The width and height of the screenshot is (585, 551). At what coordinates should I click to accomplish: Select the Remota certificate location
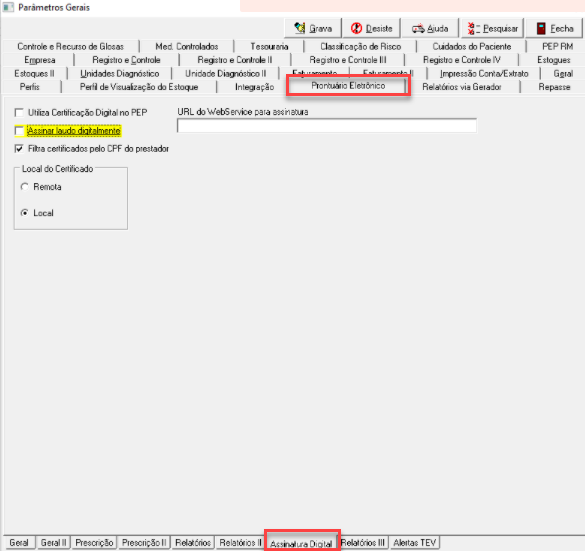[x=25, y=187]
